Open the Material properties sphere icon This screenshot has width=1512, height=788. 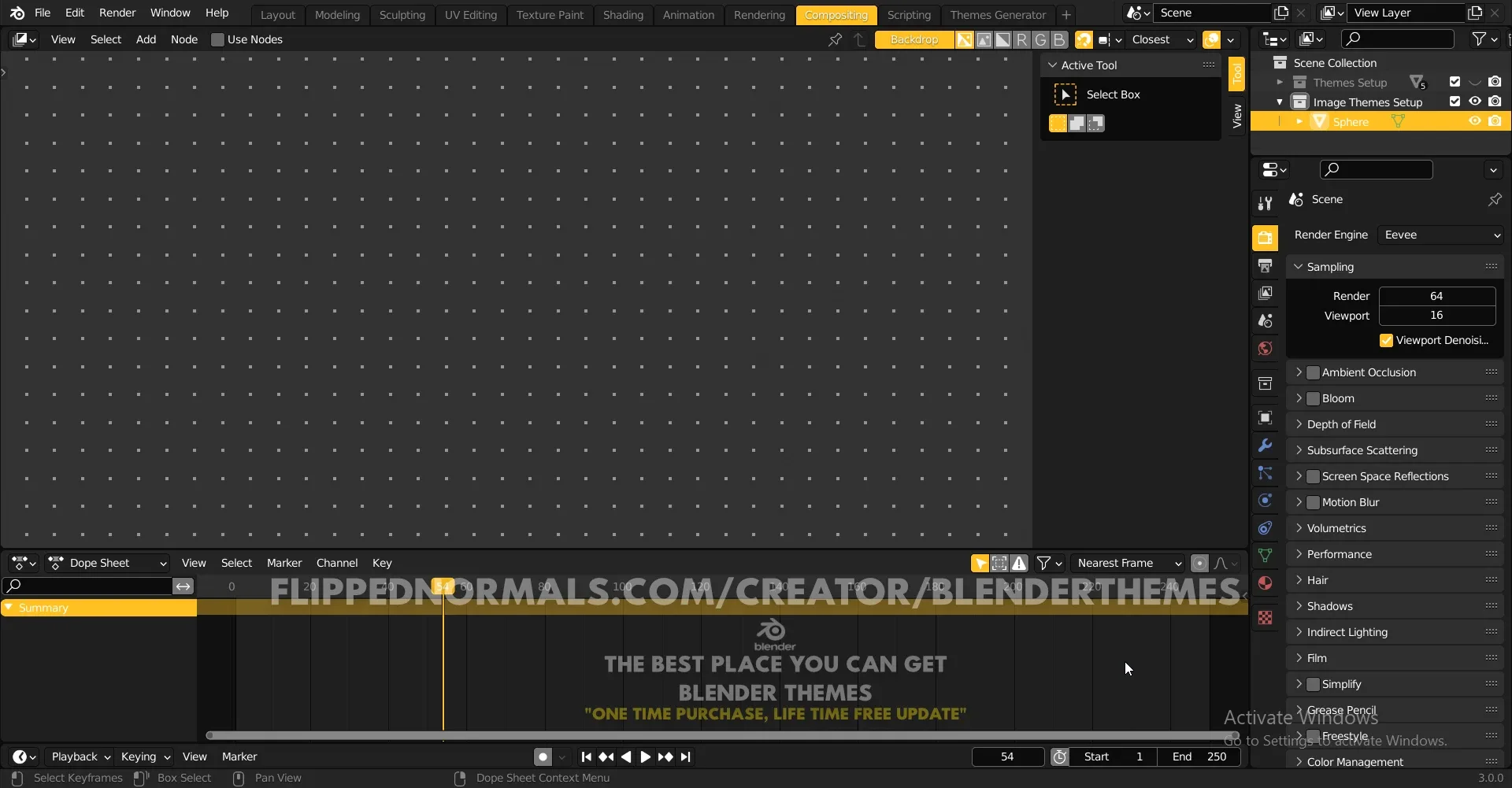1266,583
